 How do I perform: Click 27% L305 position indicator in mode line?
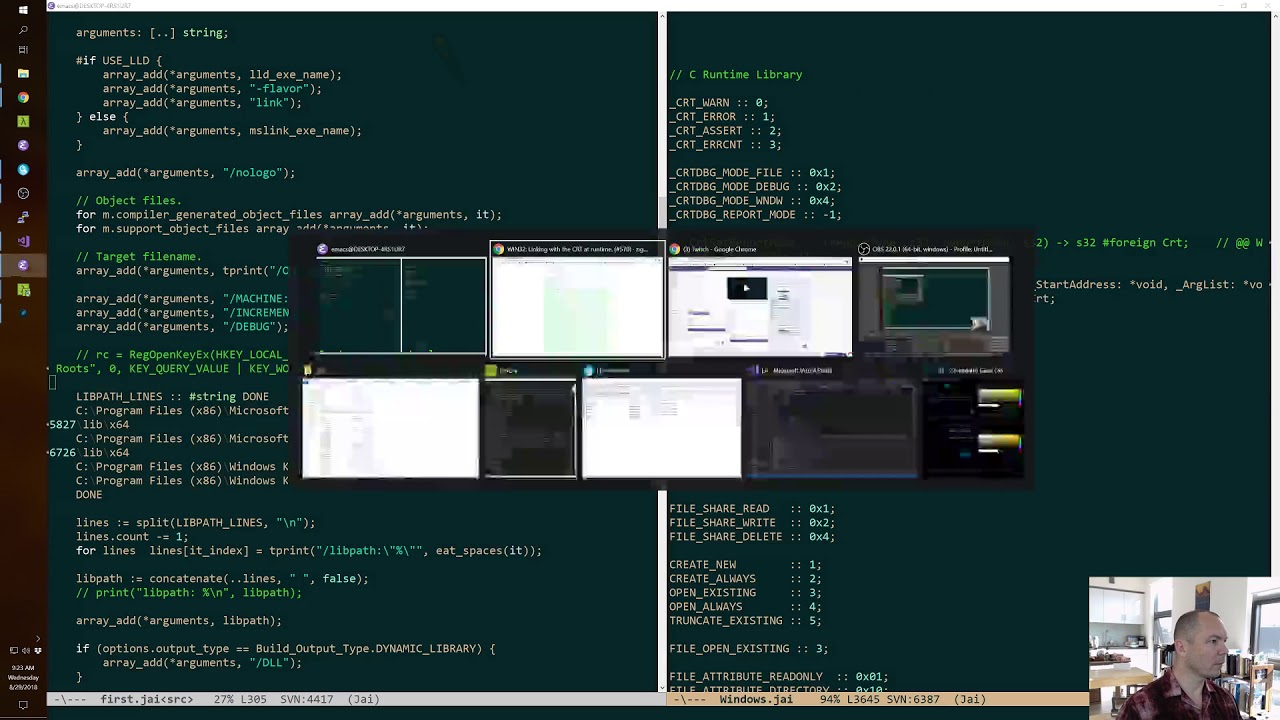(239, 699)
